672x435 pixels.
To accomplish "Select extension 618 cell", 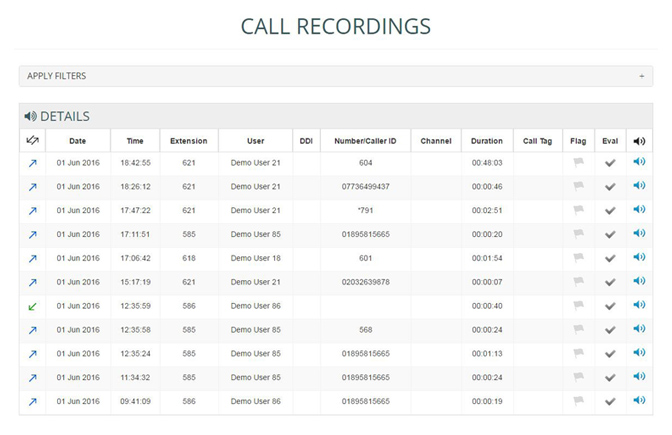I will [189, 258].
